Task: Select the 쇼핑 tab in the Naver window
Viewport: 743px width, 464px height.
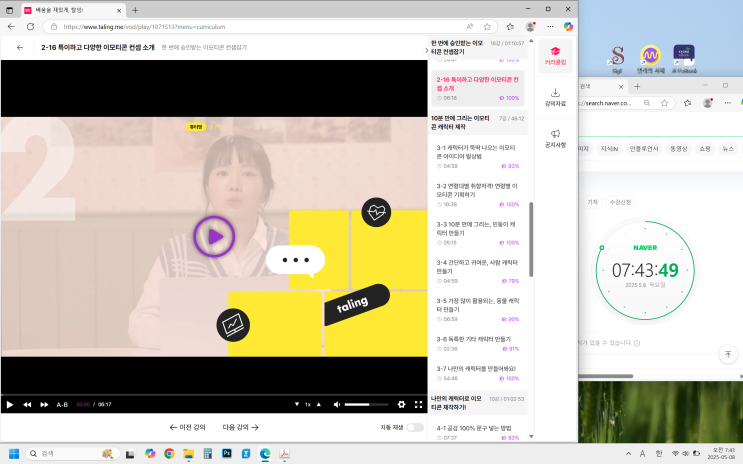Action: pos(705,149)
